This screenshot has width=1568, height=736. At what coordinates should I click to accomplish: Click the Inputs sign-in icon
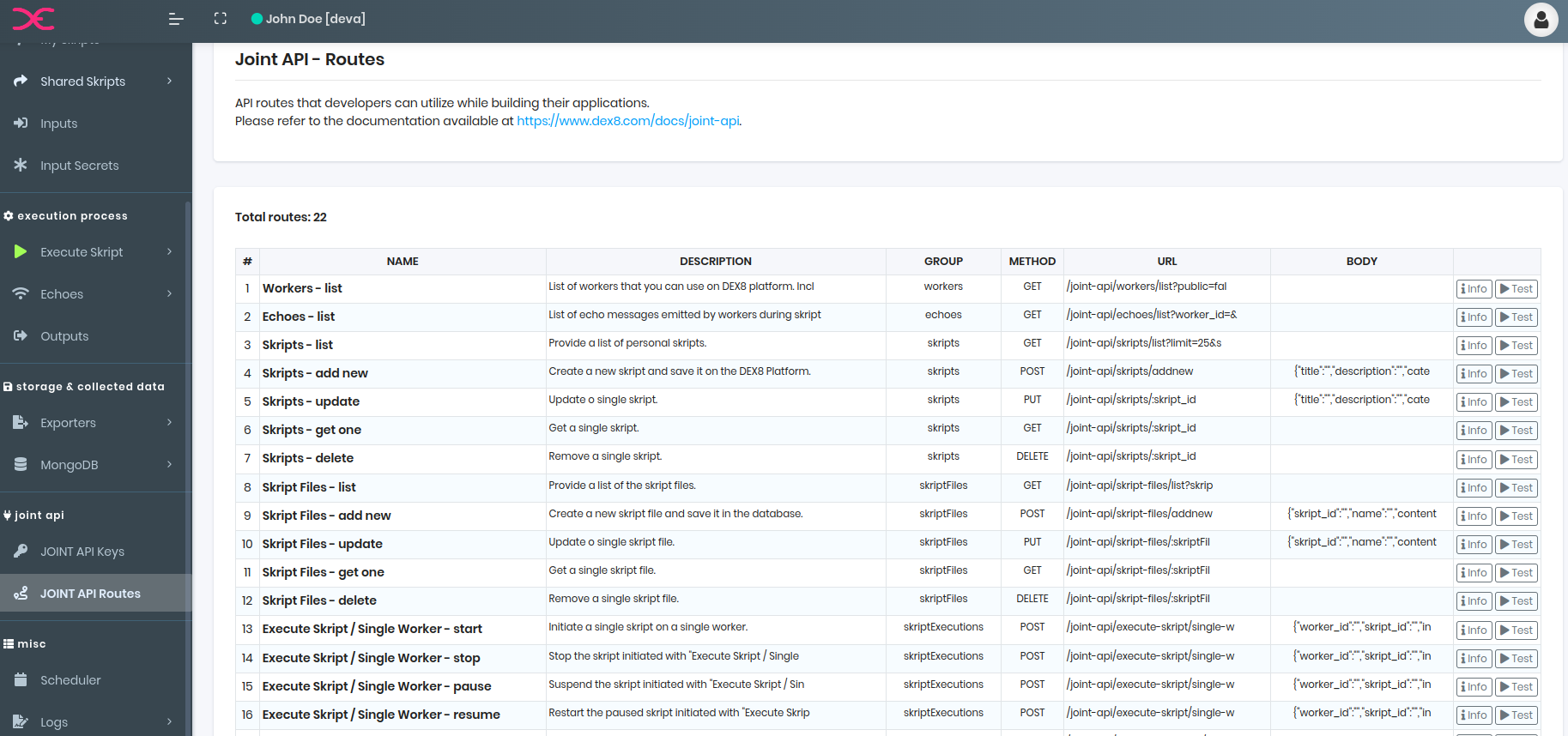(x=21, y=123)
